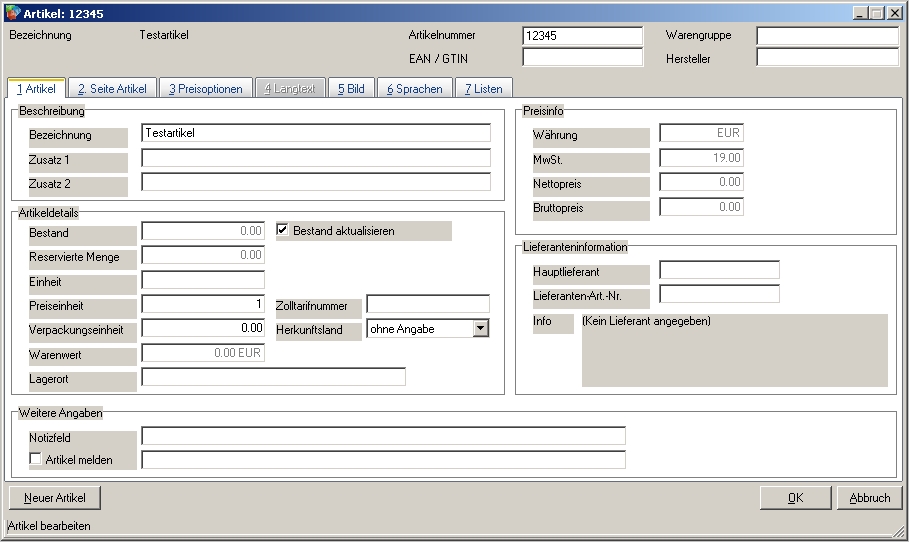Click into the Artikelnummer field
The height and width of the screenshot is (542, 909).
tap(582, 36)
